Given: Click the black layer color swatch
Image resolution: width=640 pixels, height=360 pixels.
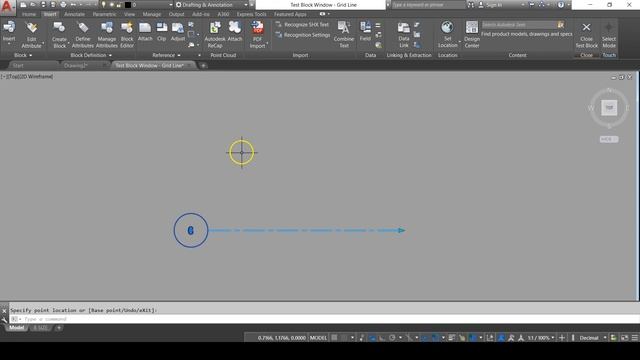Looking at the screenshot, I should pos(128,5).
